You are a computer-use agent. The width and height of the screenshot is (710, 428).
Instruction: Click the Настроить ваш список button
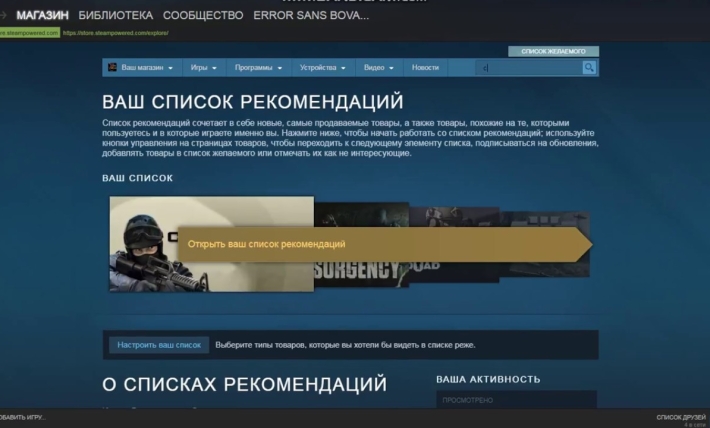pos(159,345)
